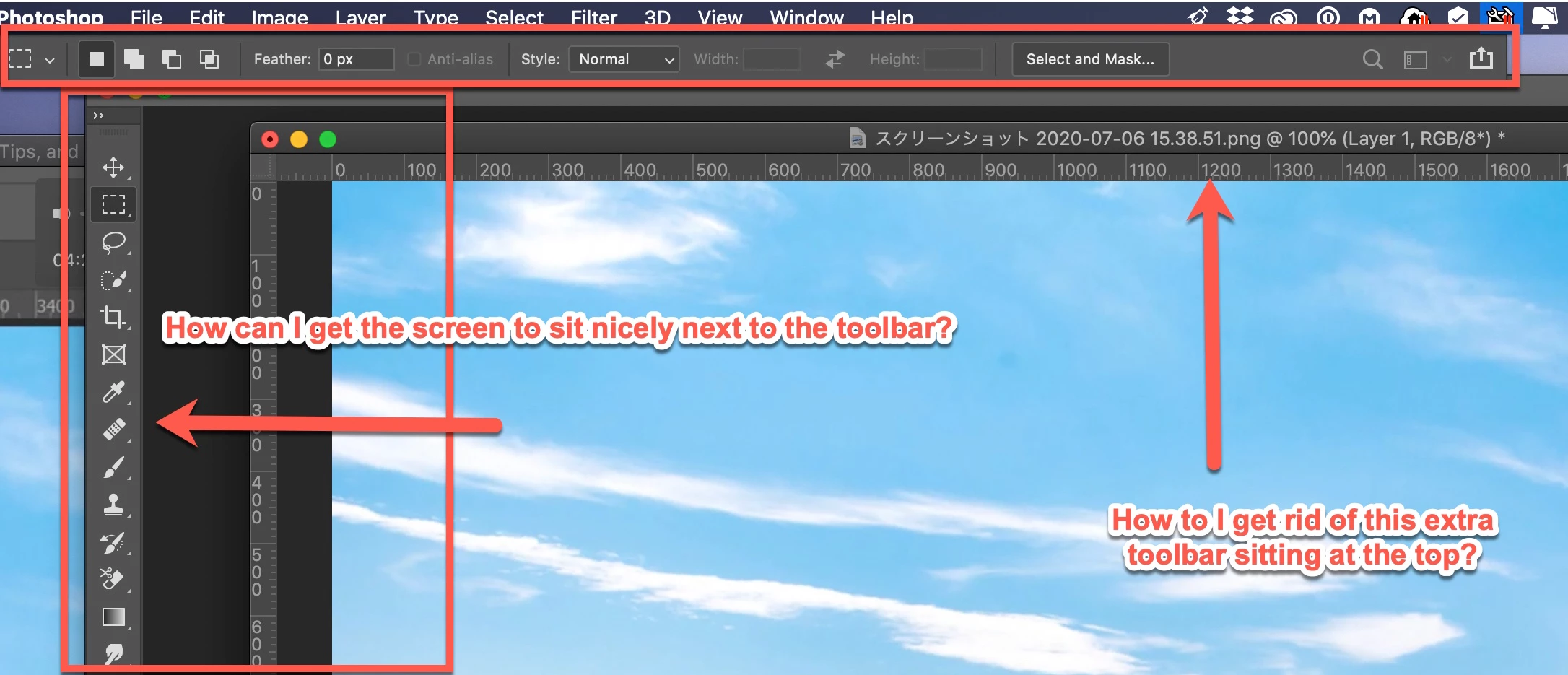Open the Filter menu
The image size is (1568, 675).
593,17
